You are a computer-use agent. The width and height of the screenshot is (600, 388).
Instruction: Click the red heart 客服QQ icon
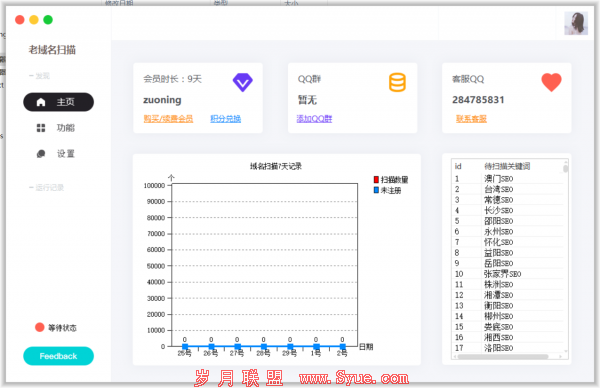pos(551,82)
